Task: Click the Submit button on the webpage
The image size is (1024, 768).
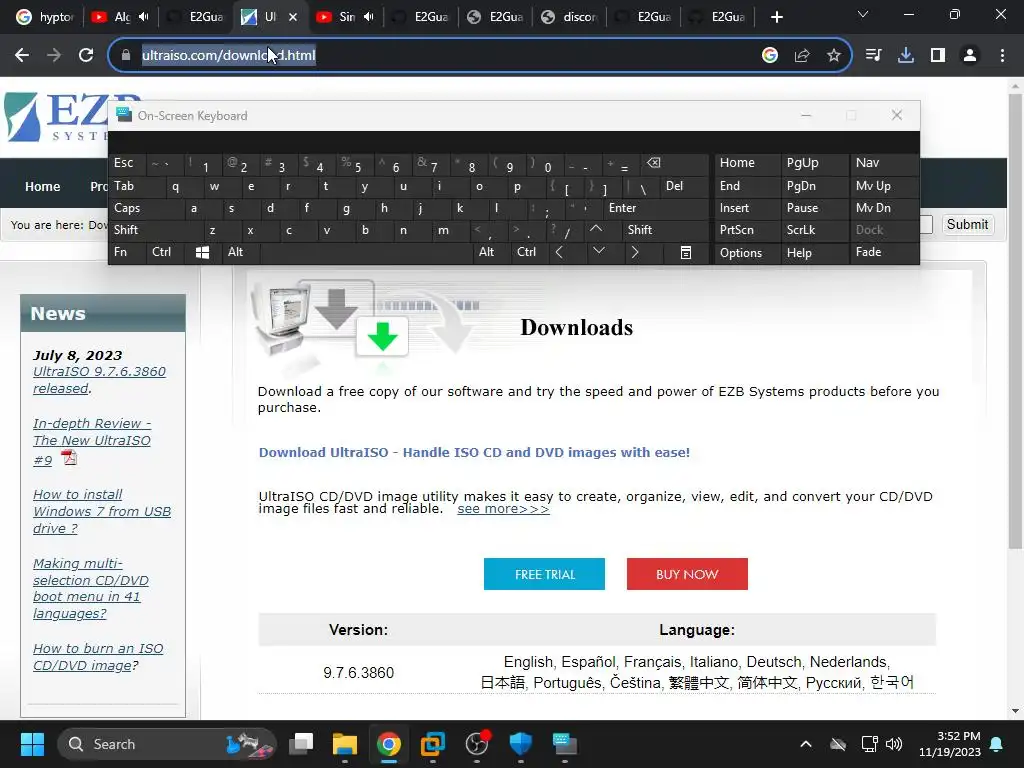Action: pyautogui.click(x=967, y=225)
